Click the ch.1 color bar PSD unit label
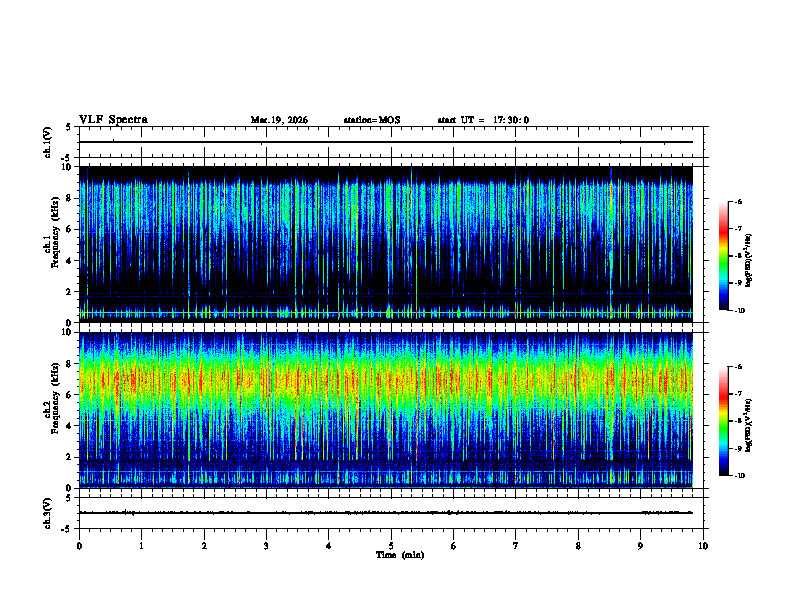The width and height of the screenshot is (792, 612). pyautogui.click(x=749, y=260)
